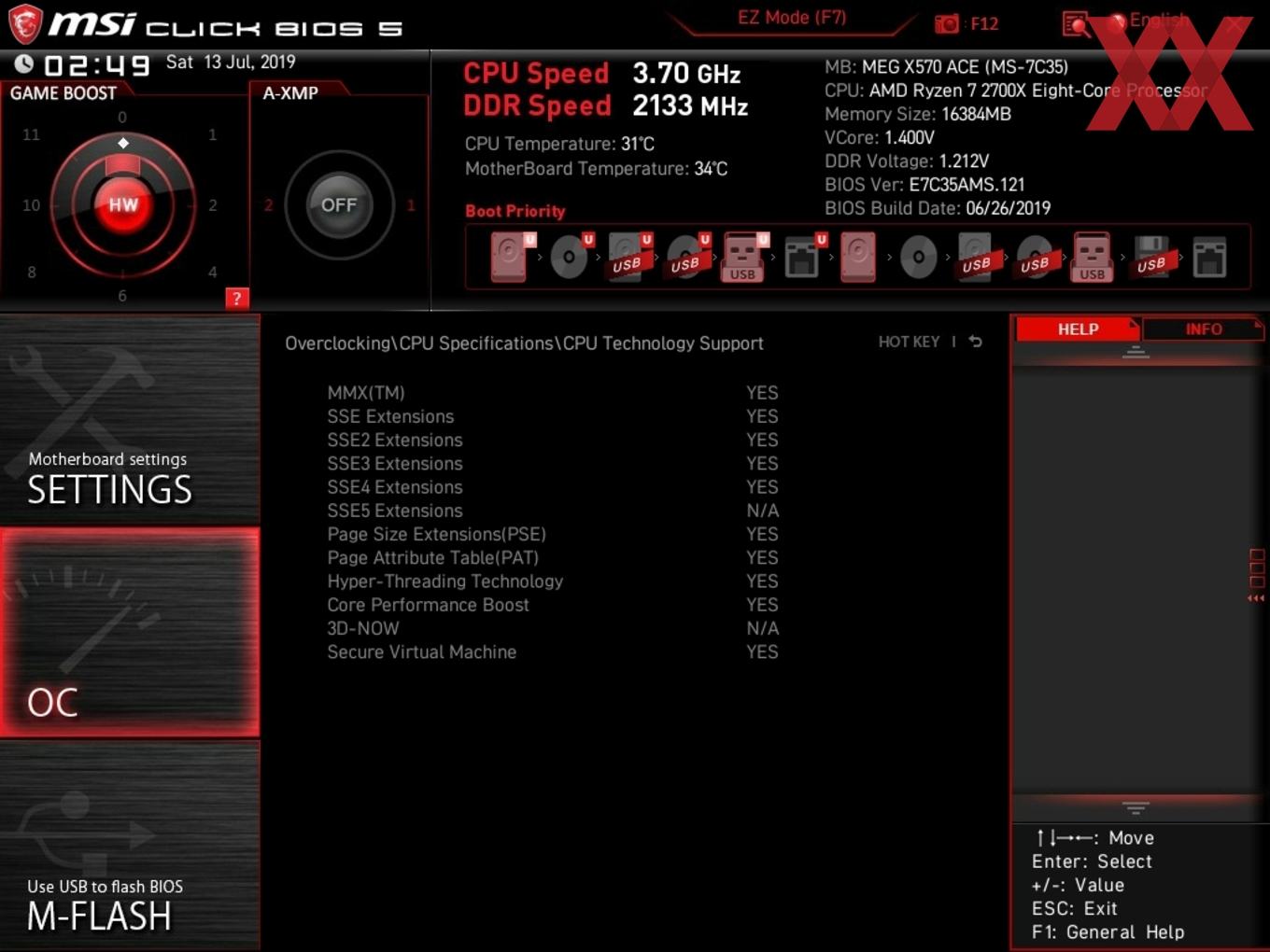The height and width of the screenshot is (952, 1270).
Task: Select the SSE5 Extensions row
Action: click(553, 511)
